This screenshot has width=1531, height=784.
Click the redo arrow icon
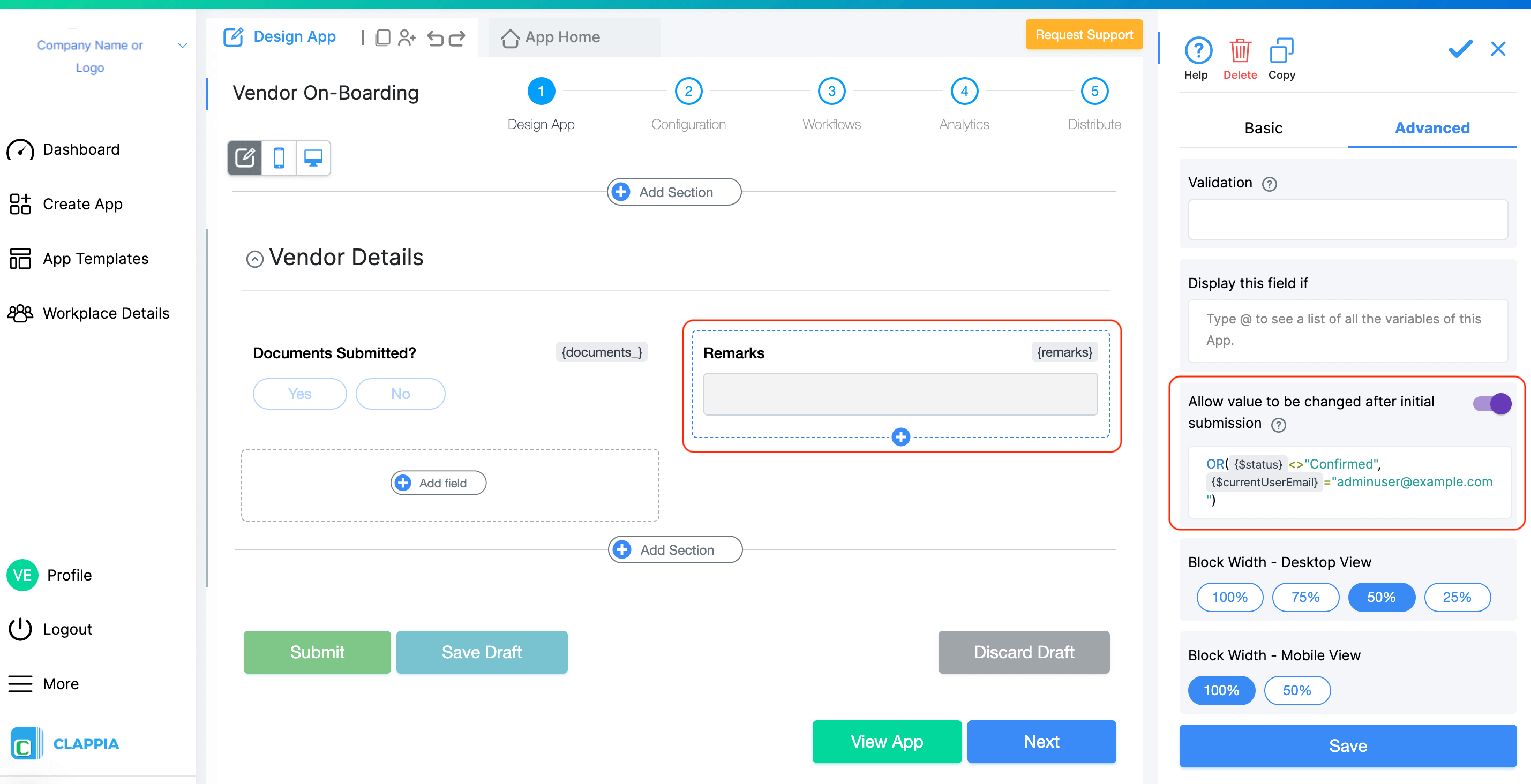coord(456,39)
